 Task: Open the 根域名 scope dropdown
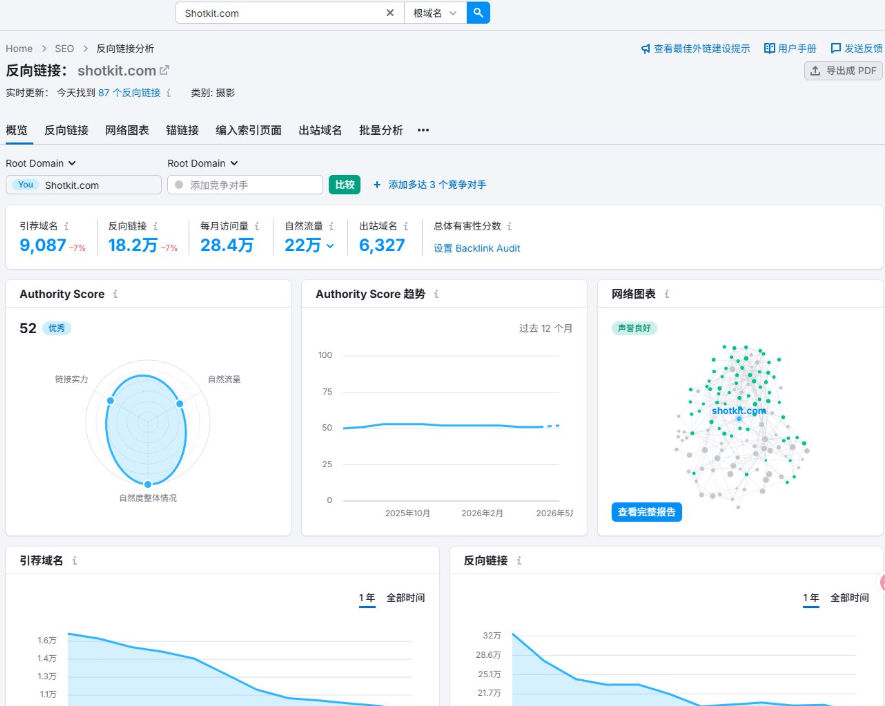click(x=435, y=13)
